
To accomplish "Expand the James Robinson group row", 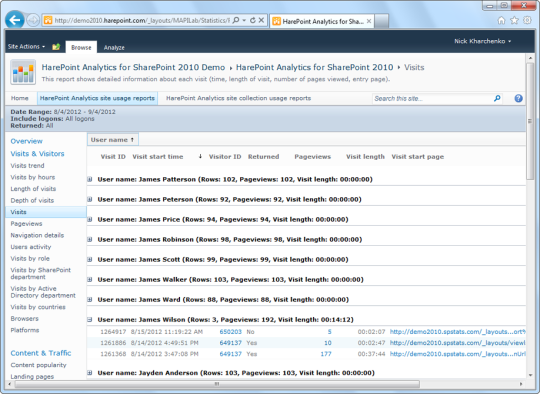I will tap(90, 239).
